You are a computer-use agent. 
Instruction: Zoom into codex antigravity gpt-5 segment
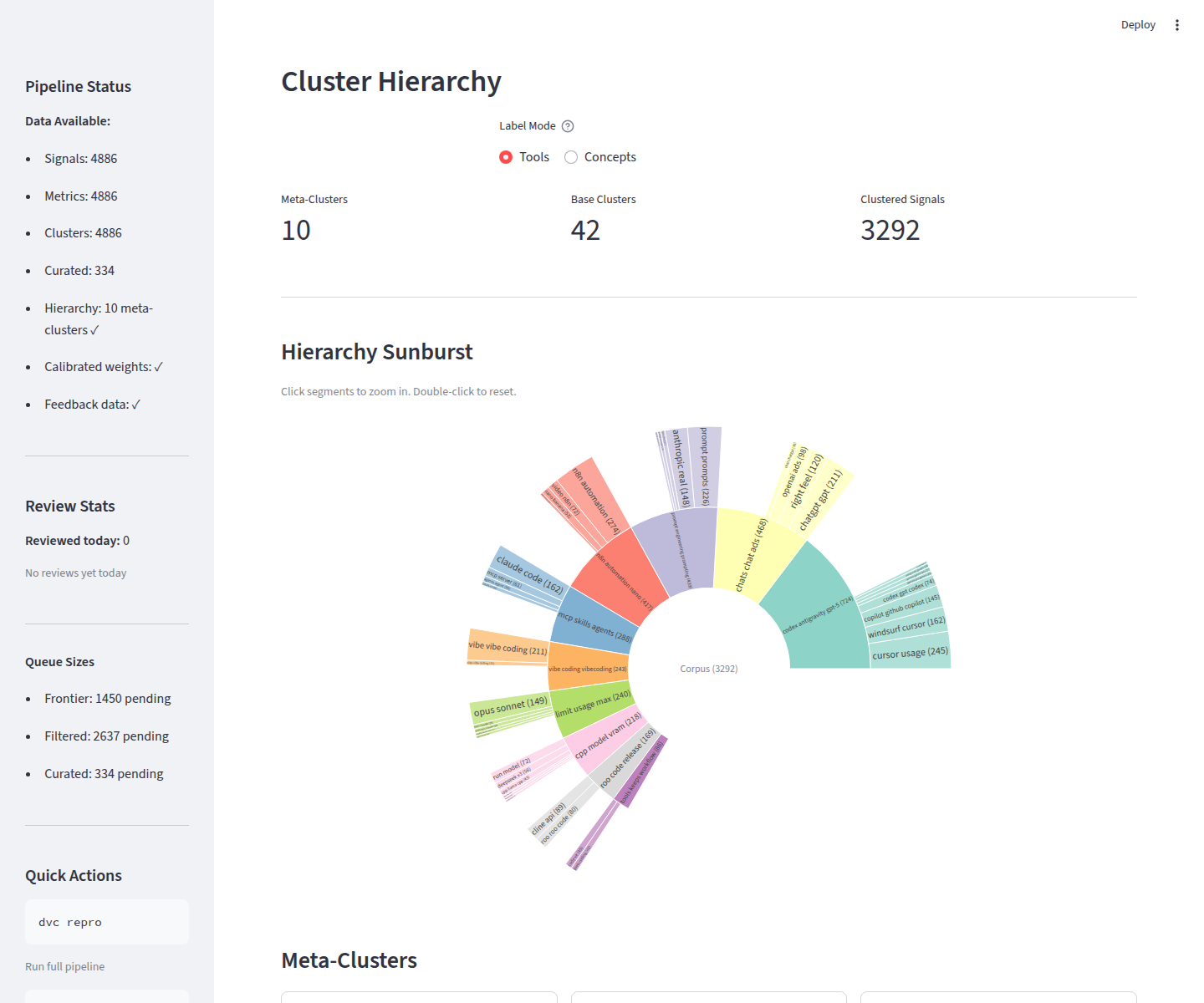pos(818,614)
